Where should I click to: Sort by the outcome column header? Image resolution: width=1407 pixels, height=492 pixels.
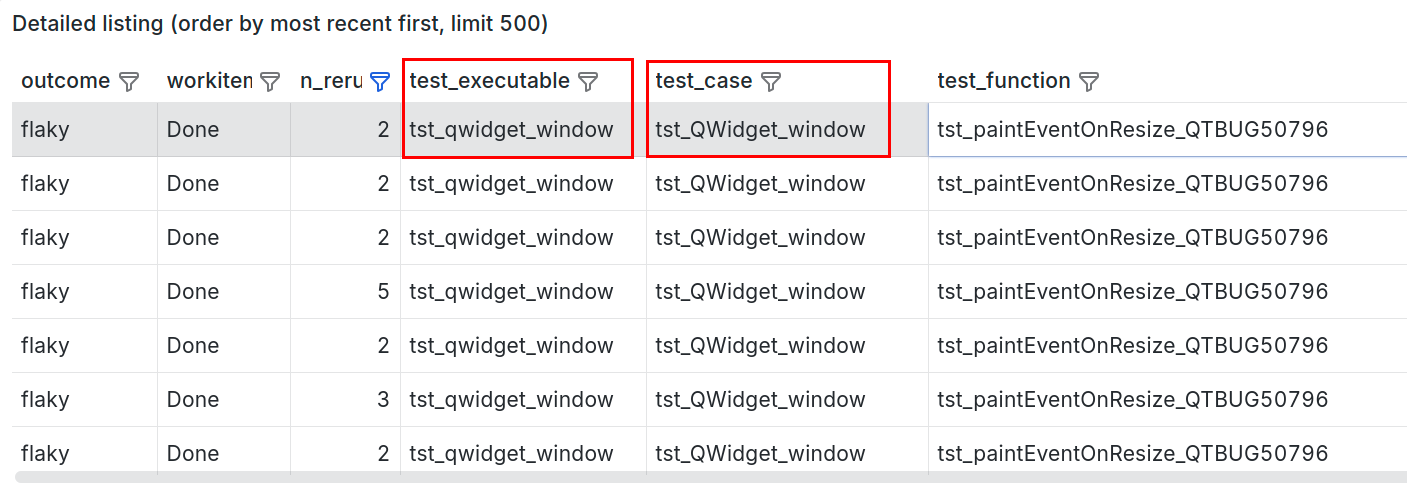(x=66, y=81)
